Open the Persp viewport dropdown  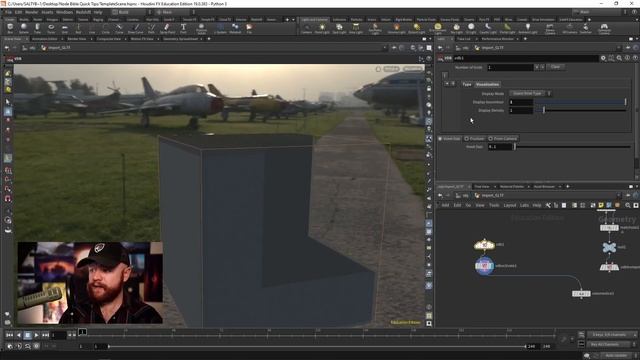point(391,69)
